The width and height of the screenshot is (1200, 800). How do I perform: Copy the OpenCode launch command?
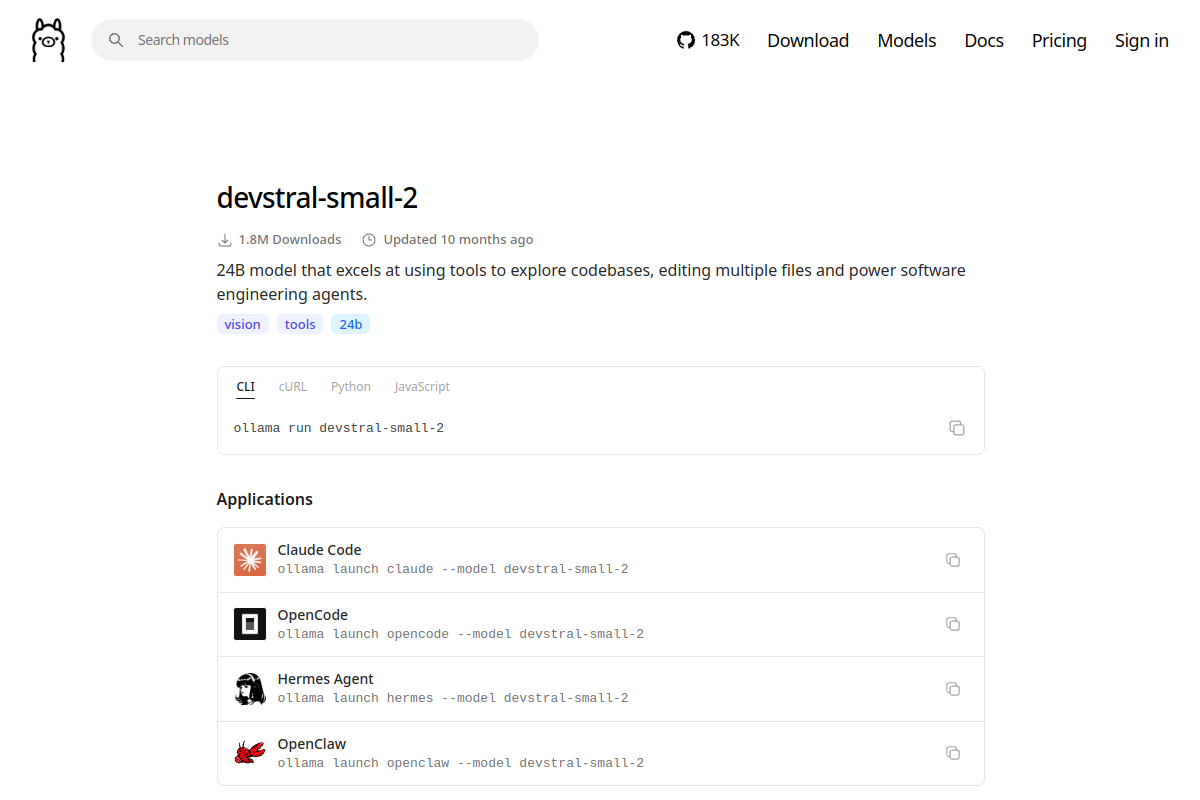953,624
